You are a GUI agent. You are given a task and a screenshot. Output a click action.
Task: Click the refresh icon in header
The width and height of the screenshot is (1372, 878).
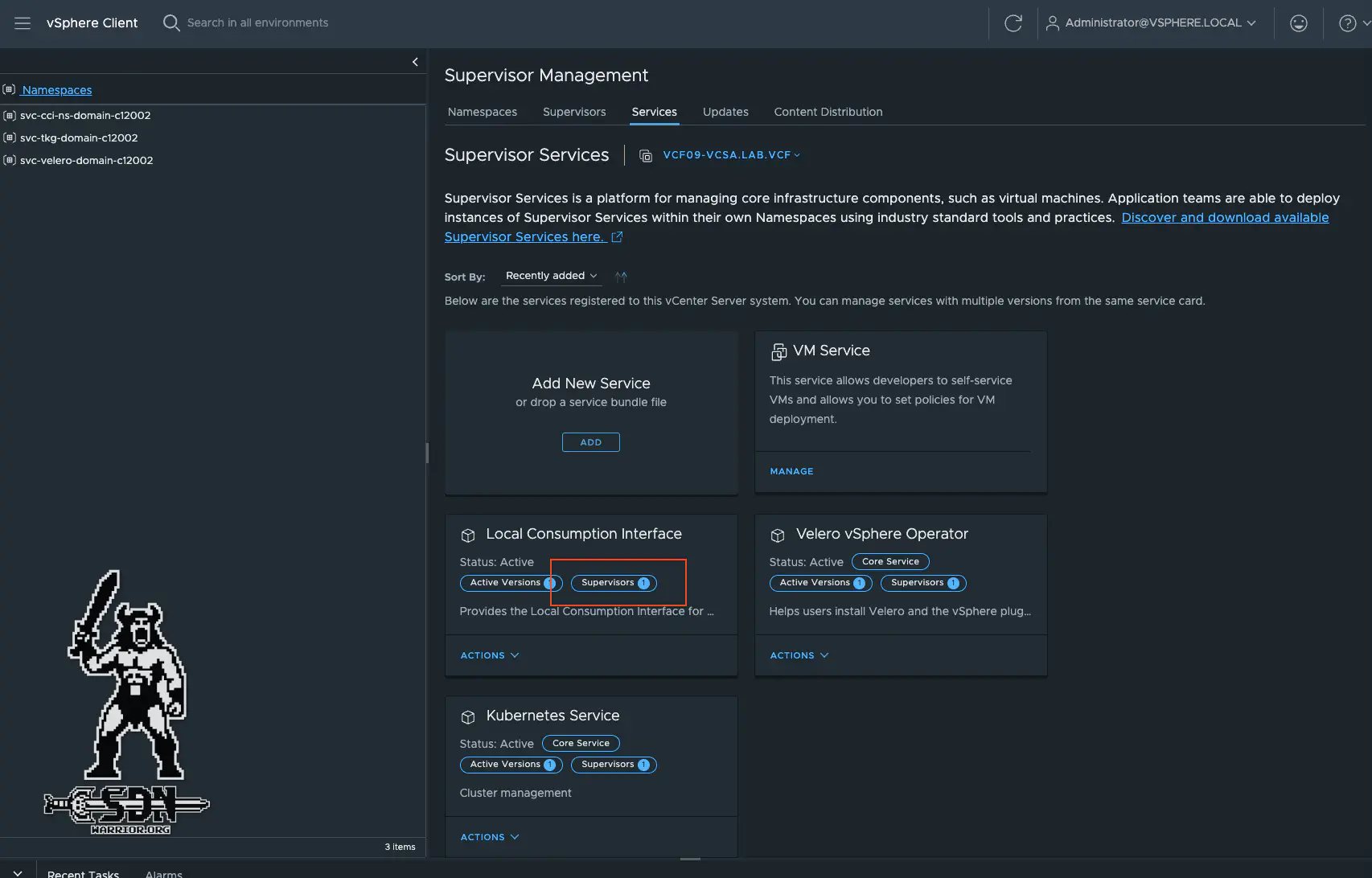(x=1013, y=23)
